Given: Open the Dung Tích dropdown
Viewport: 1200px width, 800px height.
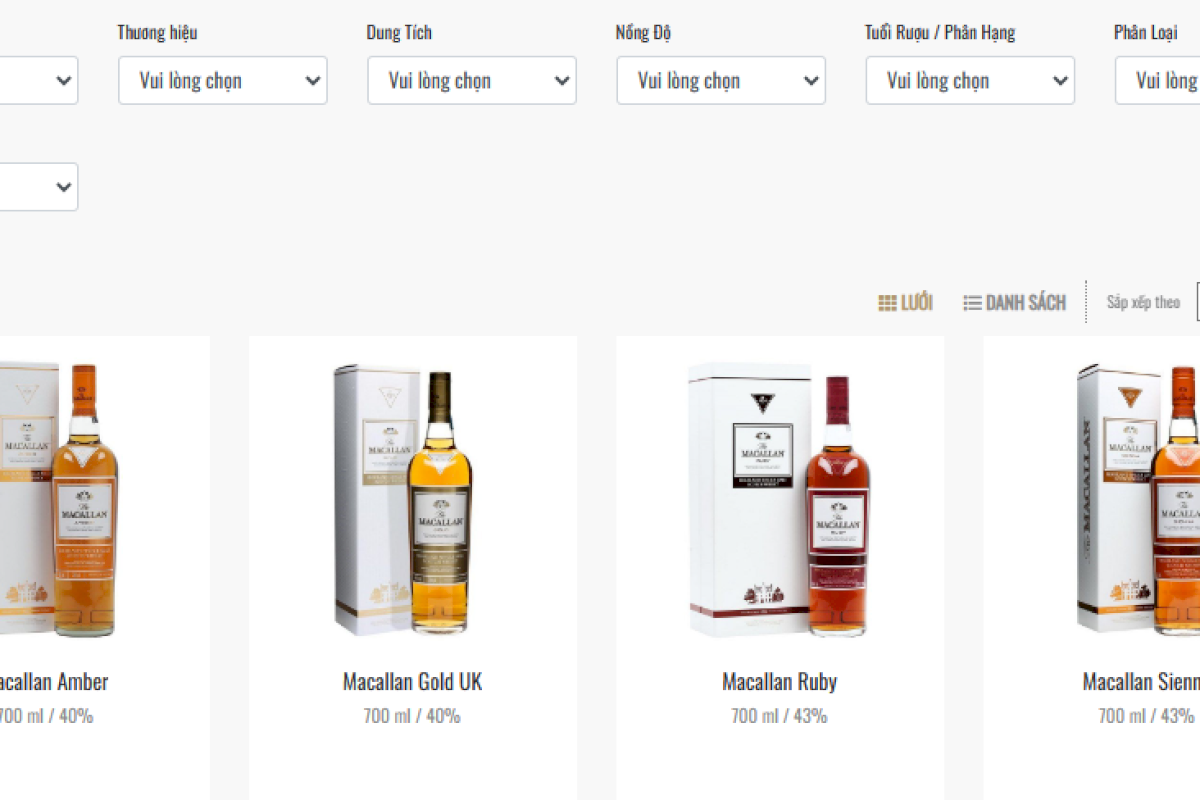Looking at the screenshot, I should (x=472, y=80).
